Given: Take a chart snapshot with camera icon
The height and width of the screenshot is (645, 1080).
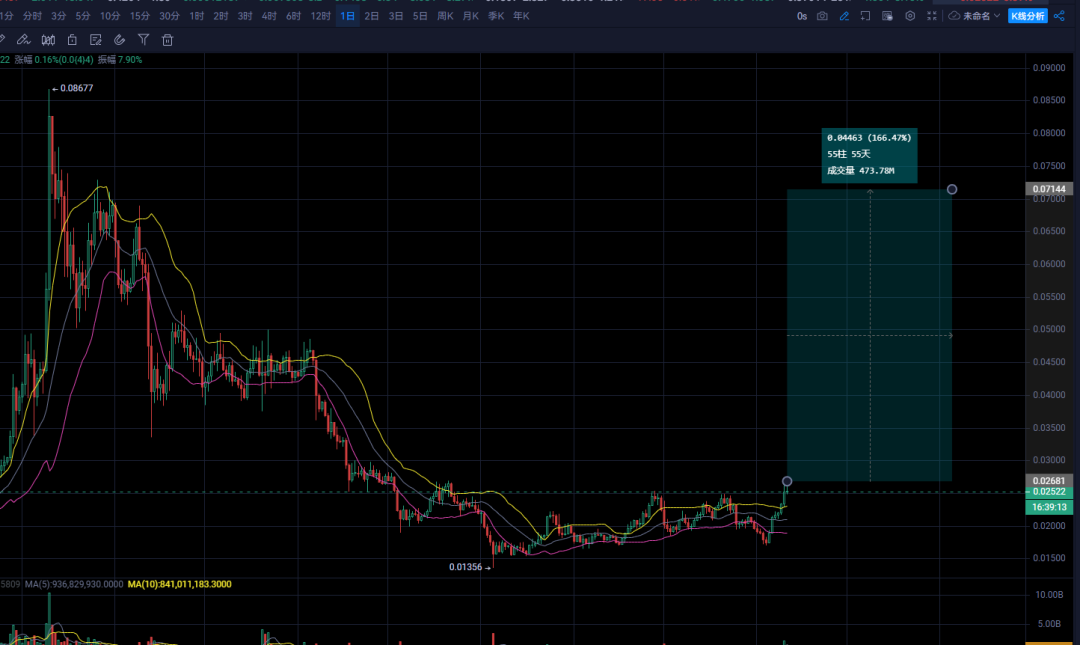Looking at the screenshot, I should point(822,16).
